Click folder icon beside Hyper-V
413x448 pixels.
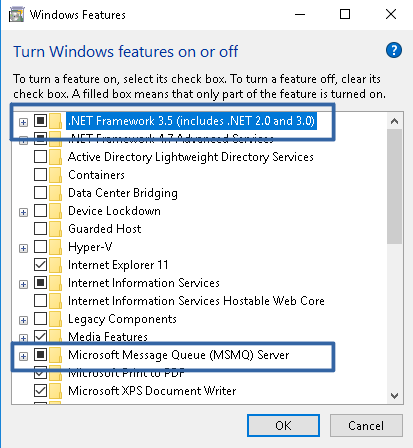pos(56,247)
